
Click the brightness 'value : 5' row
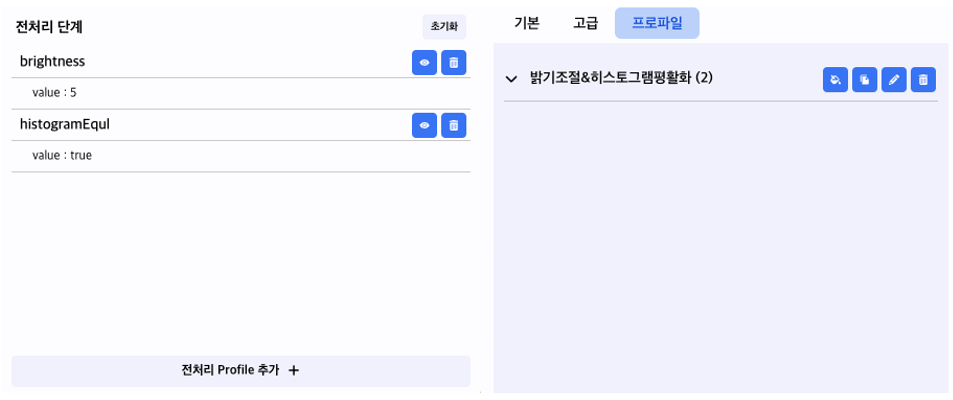pyautogui.click(x=241, y=93)
